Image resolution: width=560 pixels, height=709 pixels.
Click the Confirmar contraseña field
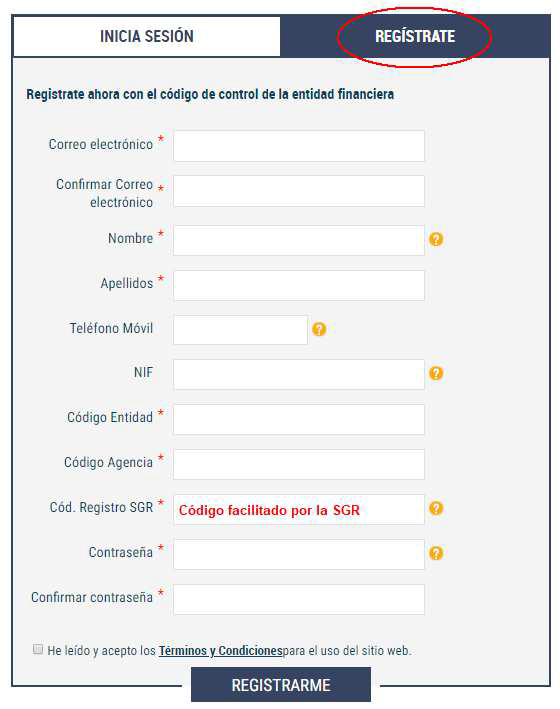click(299, 600)
